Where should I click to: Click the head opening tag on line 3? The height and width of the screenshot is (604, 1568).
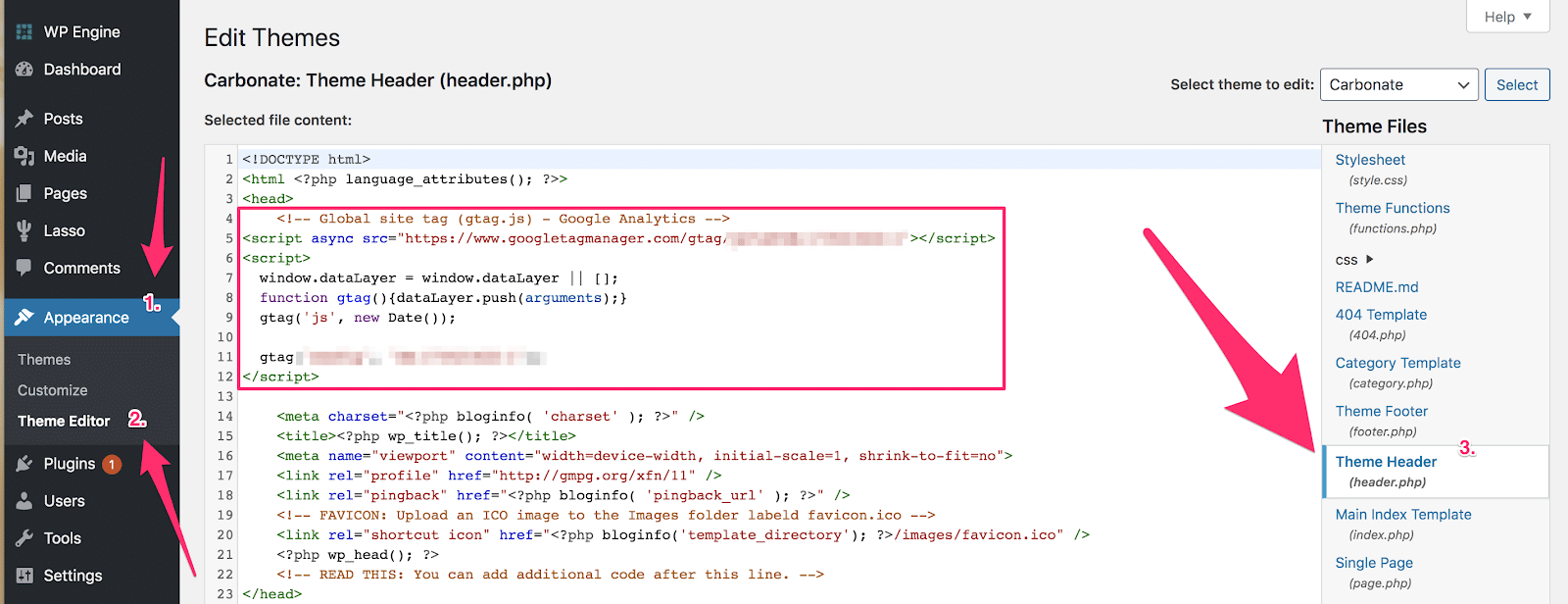pyautogui.click(x=268, y=199)
